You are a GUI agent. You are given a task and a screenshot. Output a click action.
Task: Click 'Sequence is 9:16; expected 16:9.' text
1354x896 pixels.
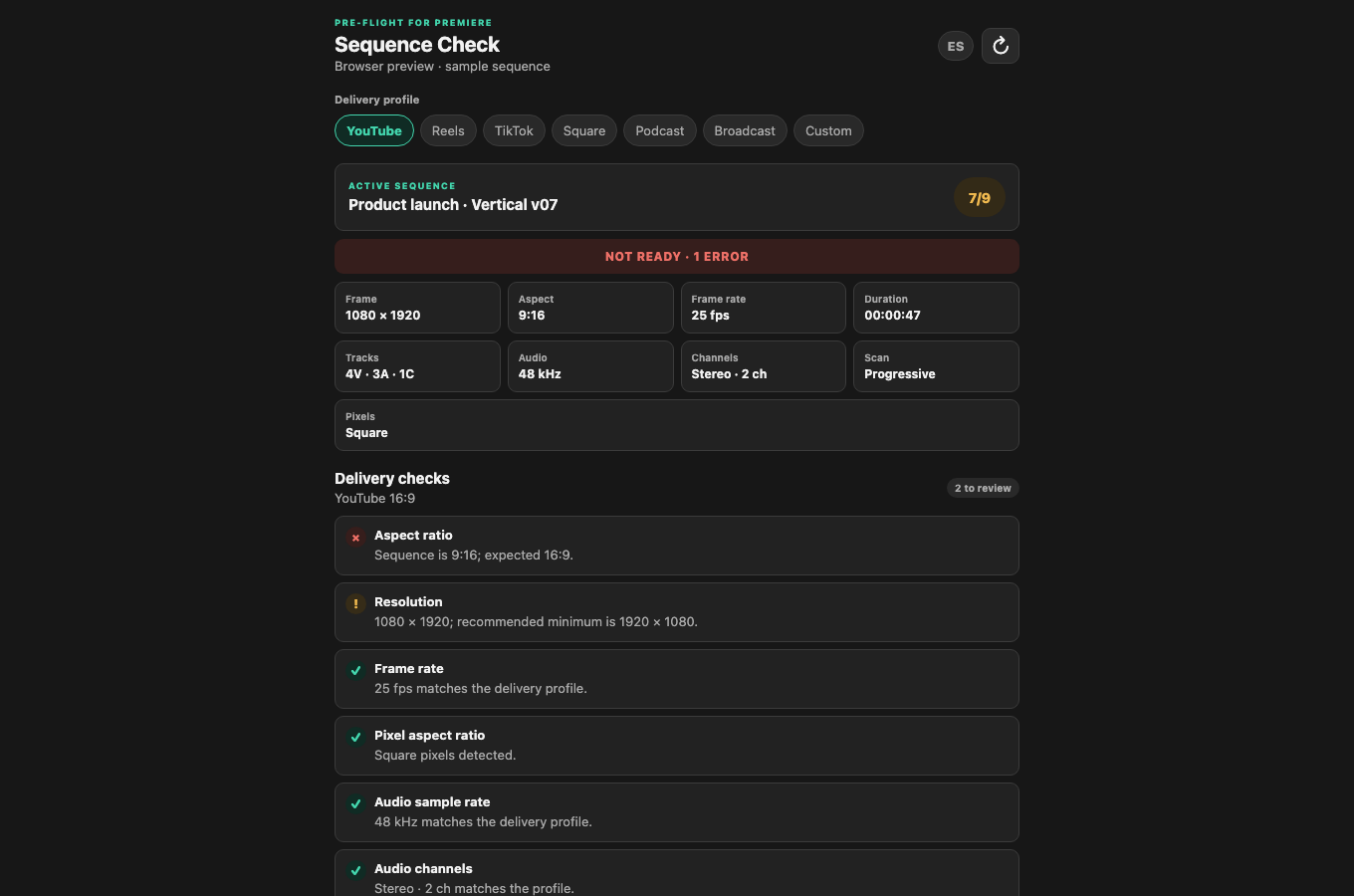point(474,555)
